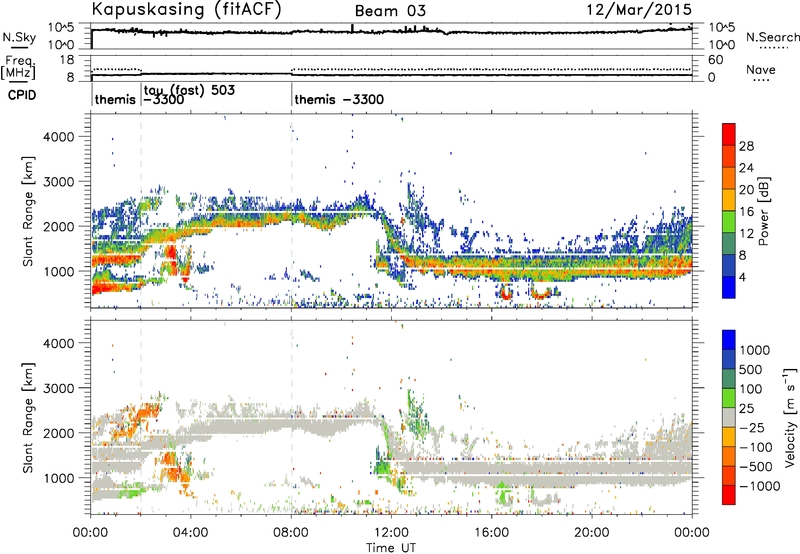Click the 'Beam 03' label

click(390, 11)
